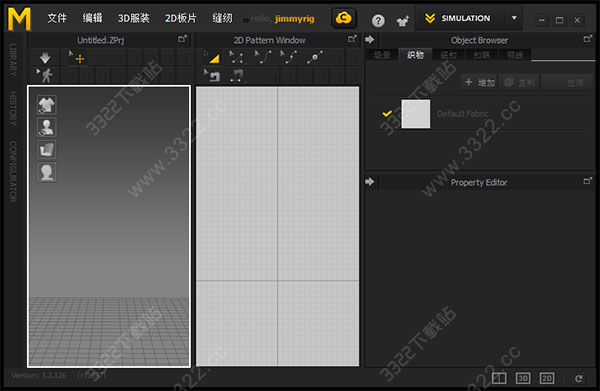Image resolution: width=600 pixels, height=391 pixels.
Task: Open the LIBRARY side panel
Action: coord(13,59)
